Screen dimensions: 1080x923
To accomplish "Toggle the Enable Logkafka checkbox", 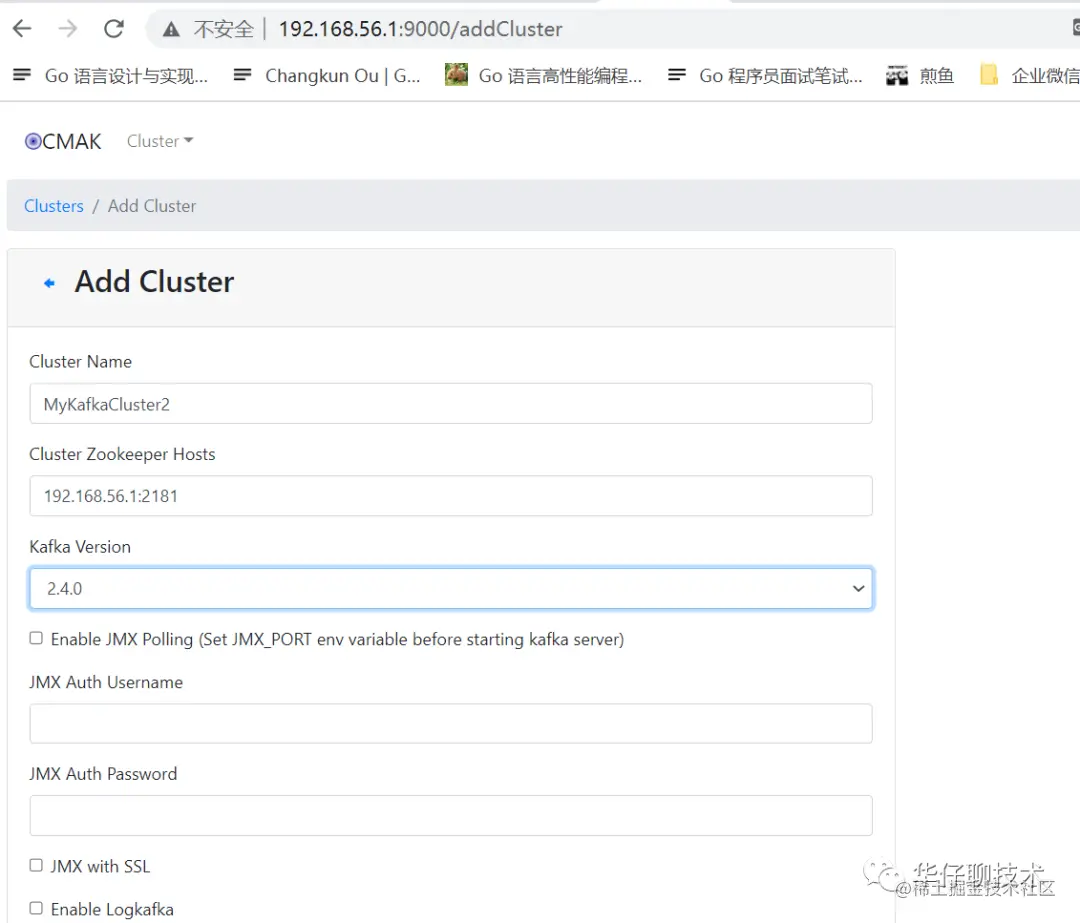I will pyautogui.click(x=36, y=909).
